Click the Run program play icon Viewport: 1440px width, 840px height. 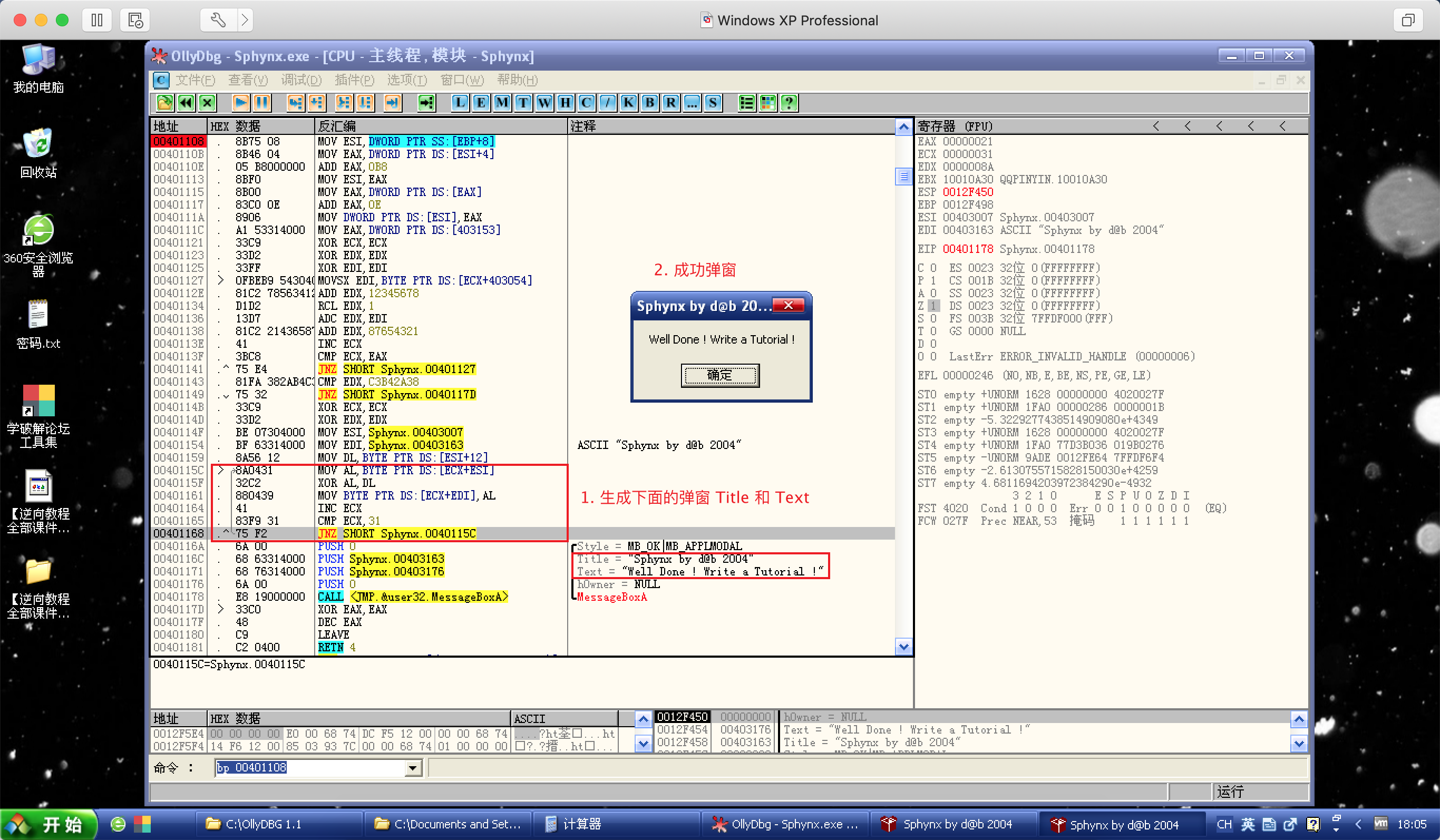click(x=240, y=103)
